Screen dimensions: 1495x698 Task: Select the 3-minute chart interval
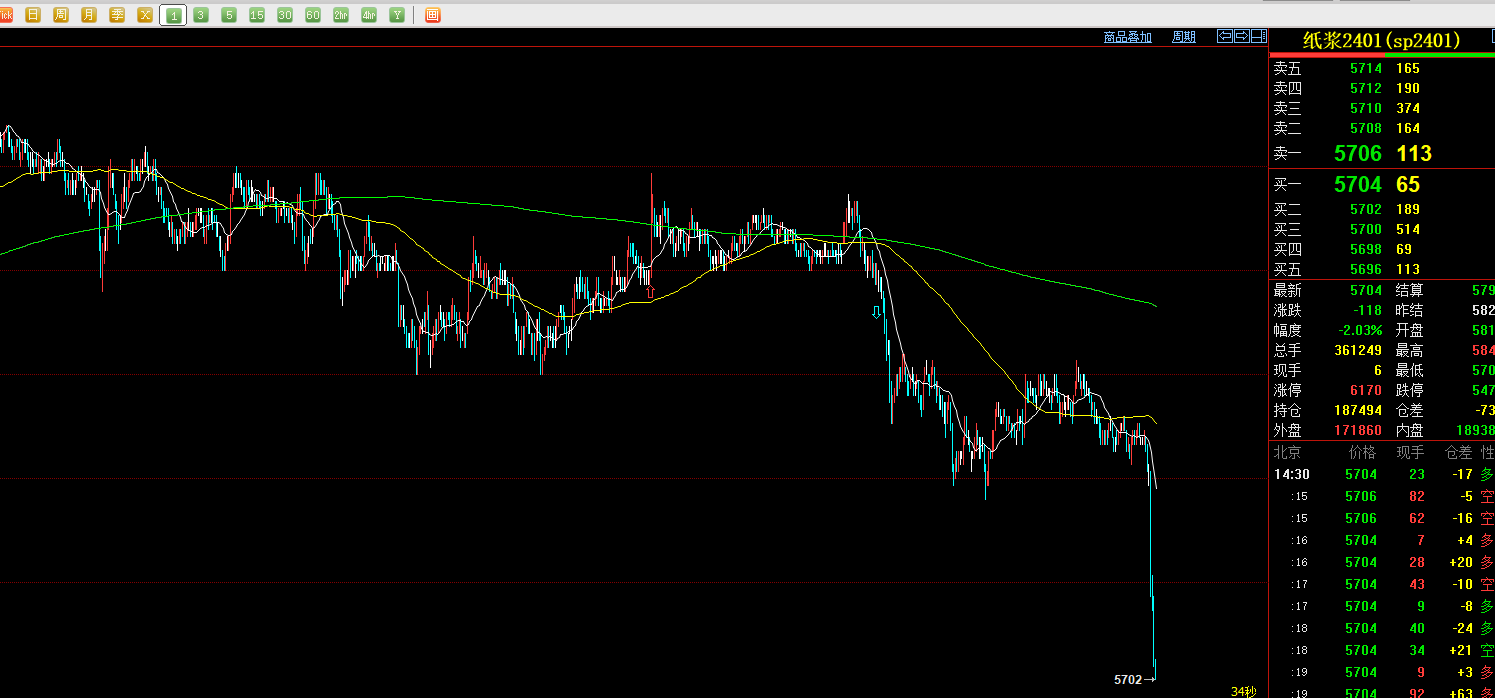point(201,15)
